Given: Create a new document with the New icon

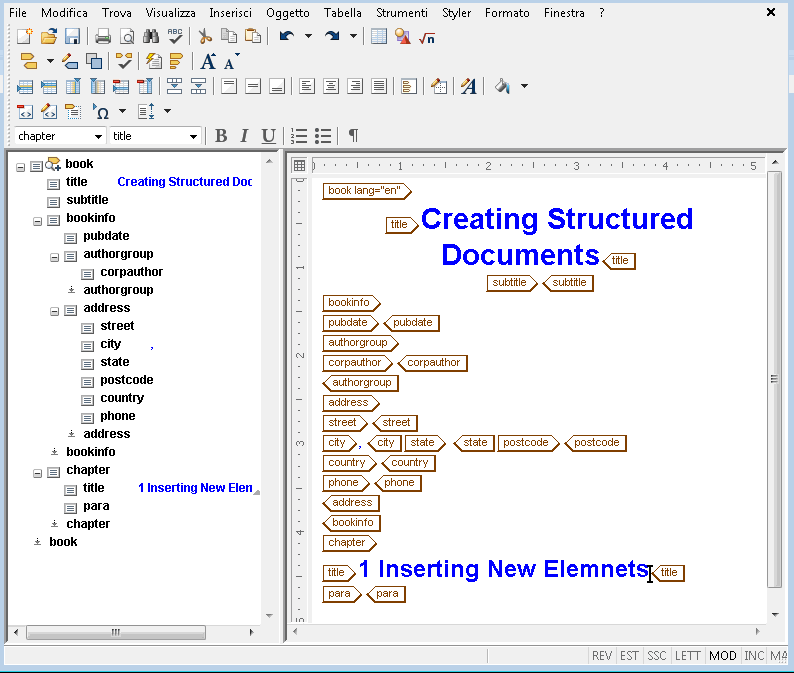Looking at the screenshot, I should pos(24,36).
